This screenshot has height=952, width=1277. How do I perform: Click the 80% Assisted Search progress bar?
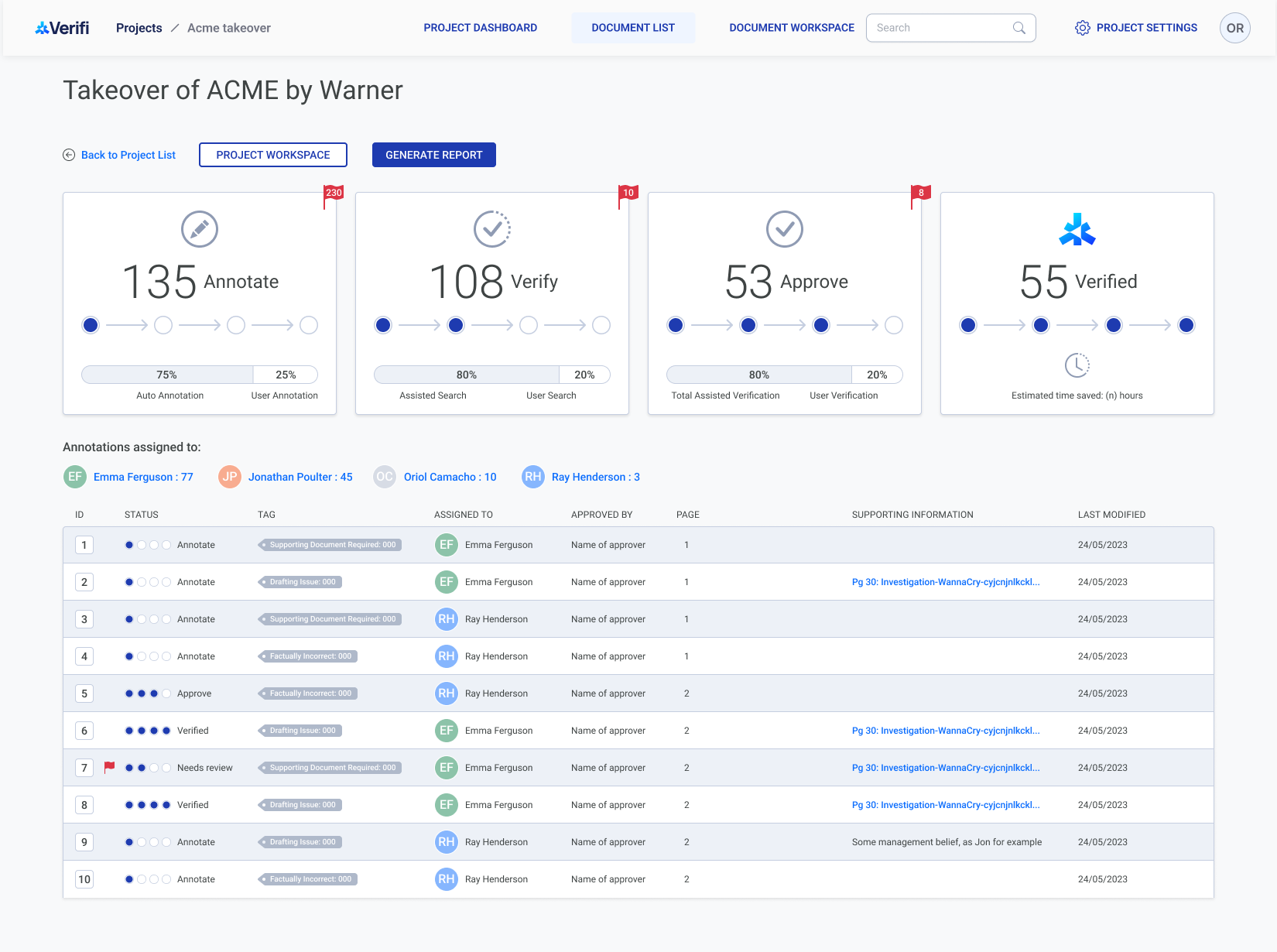point(467,375)
